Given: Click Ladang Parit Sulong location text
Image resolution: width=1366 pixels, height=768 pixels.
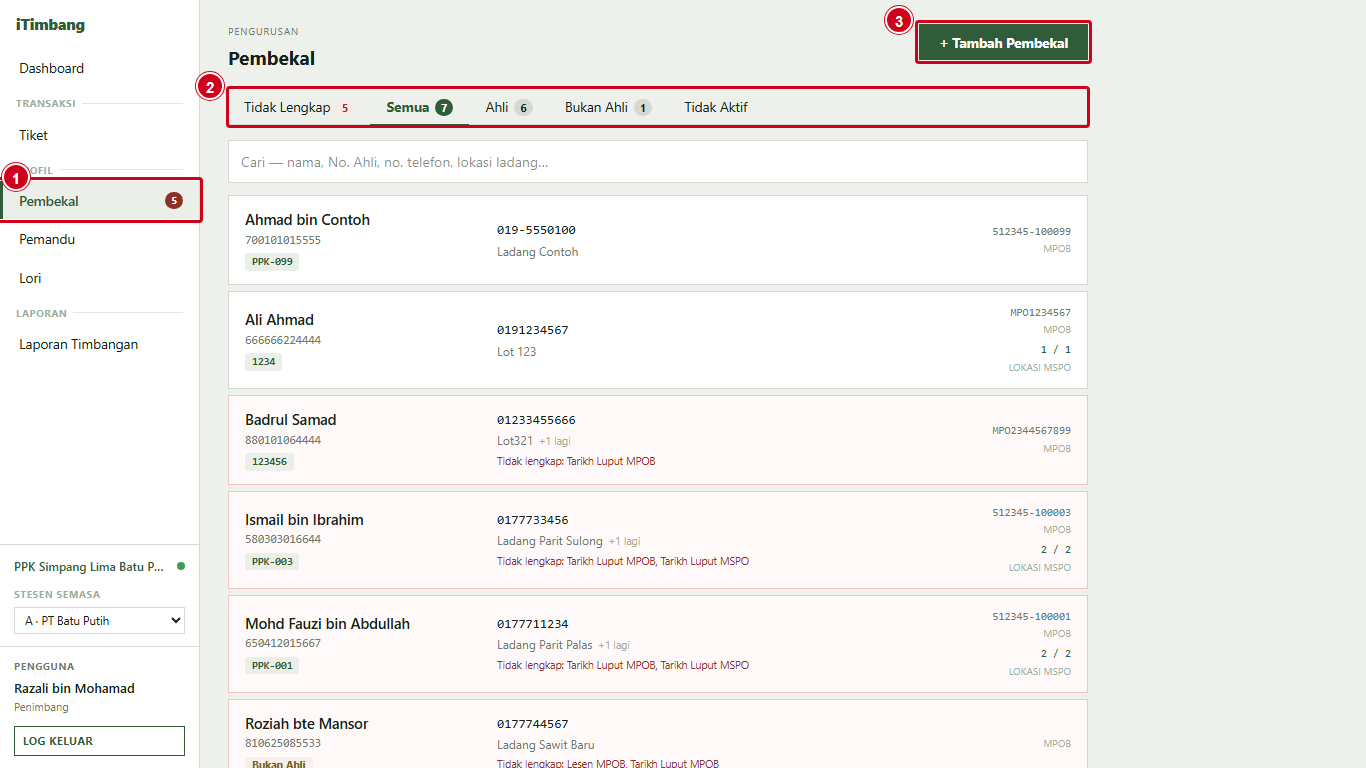Looking at the screenshot, I should [x=550, y=541].
